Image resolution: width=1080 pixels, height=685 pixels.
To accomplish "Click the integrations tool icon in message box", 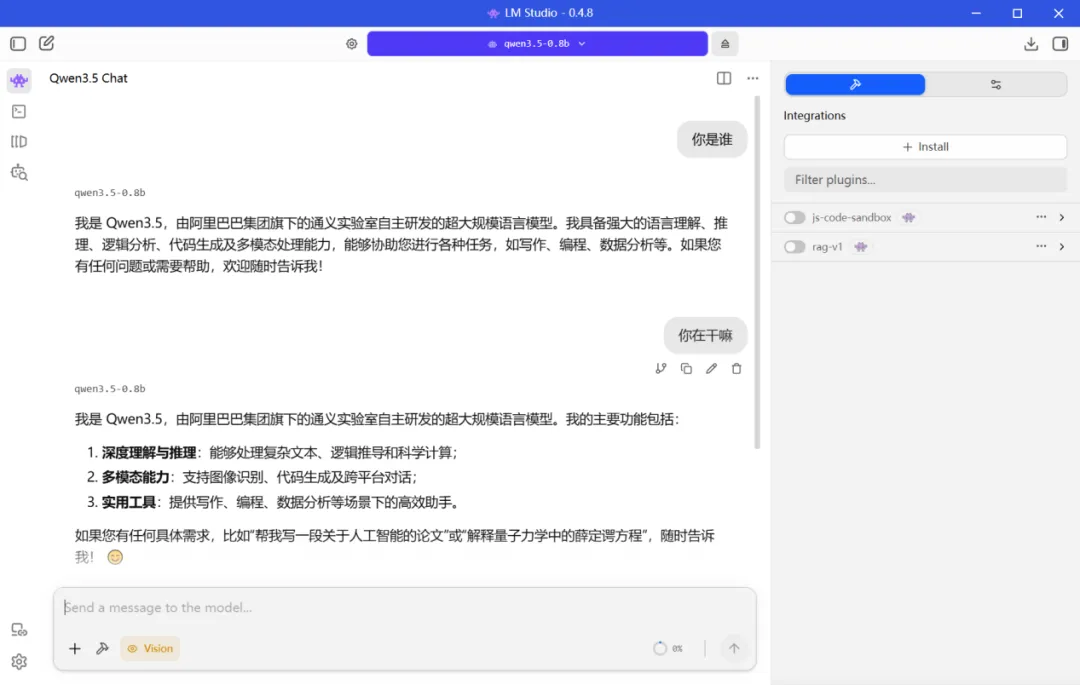I will (103, 649).
